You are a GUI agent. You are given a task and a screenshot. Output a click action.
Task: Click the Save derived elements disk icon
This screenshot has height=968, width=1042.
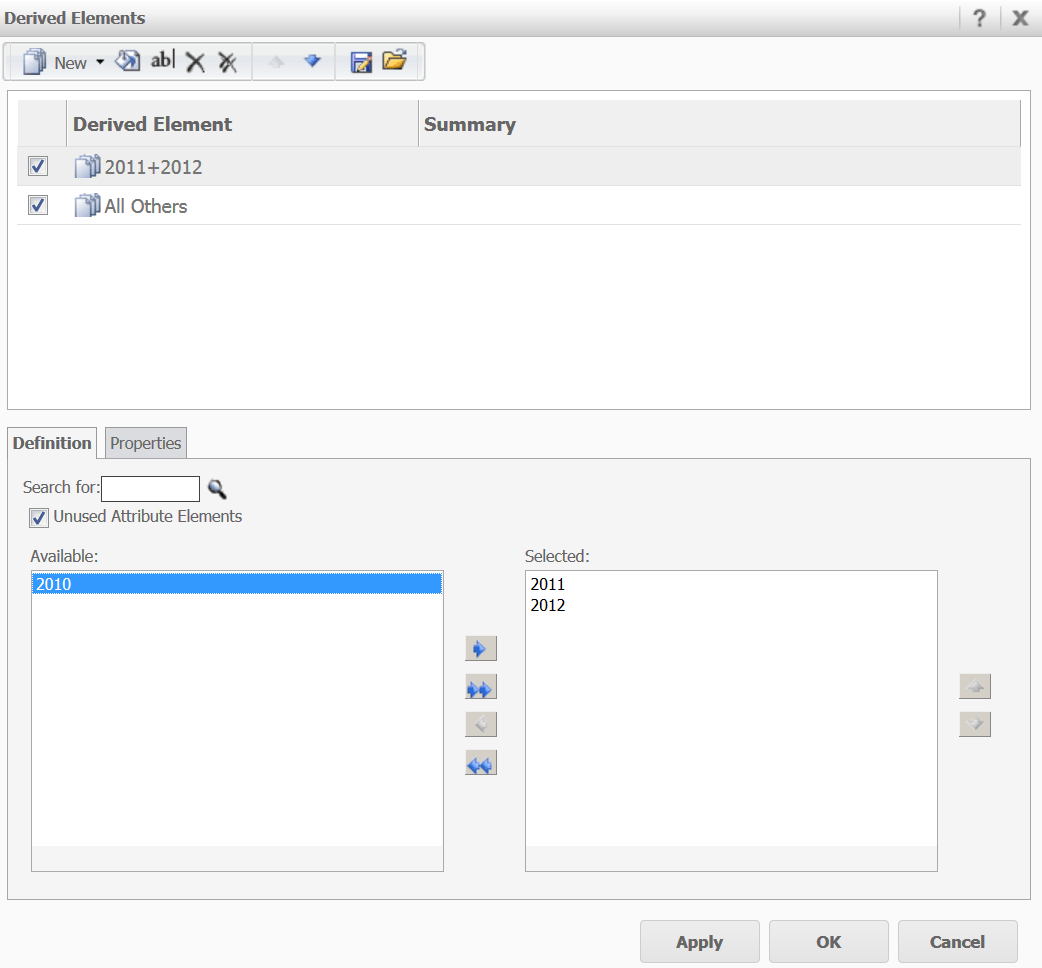pyautogui.click(x=361, y=62)
